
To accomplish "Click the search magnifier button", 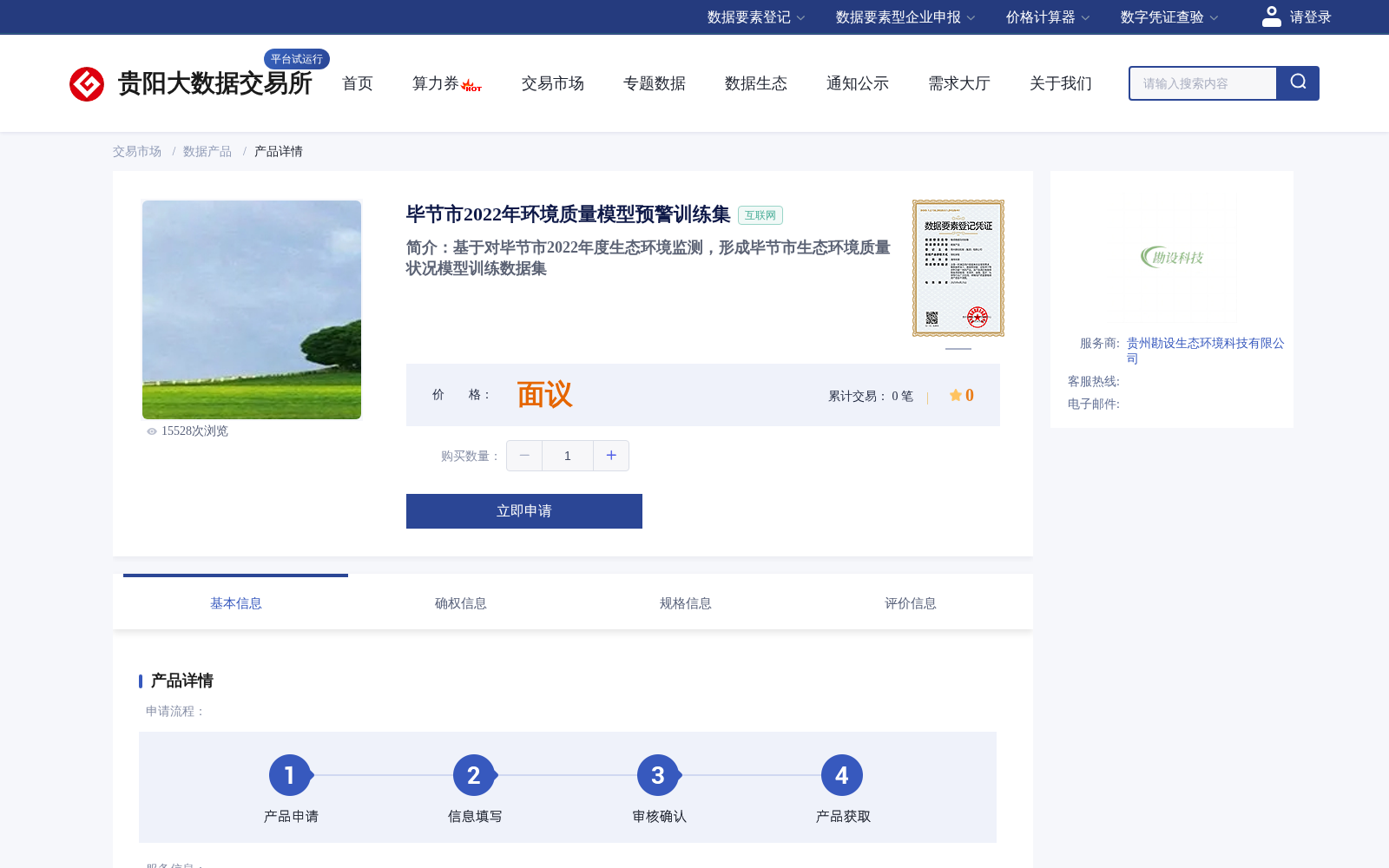I will coord(1298,83).
